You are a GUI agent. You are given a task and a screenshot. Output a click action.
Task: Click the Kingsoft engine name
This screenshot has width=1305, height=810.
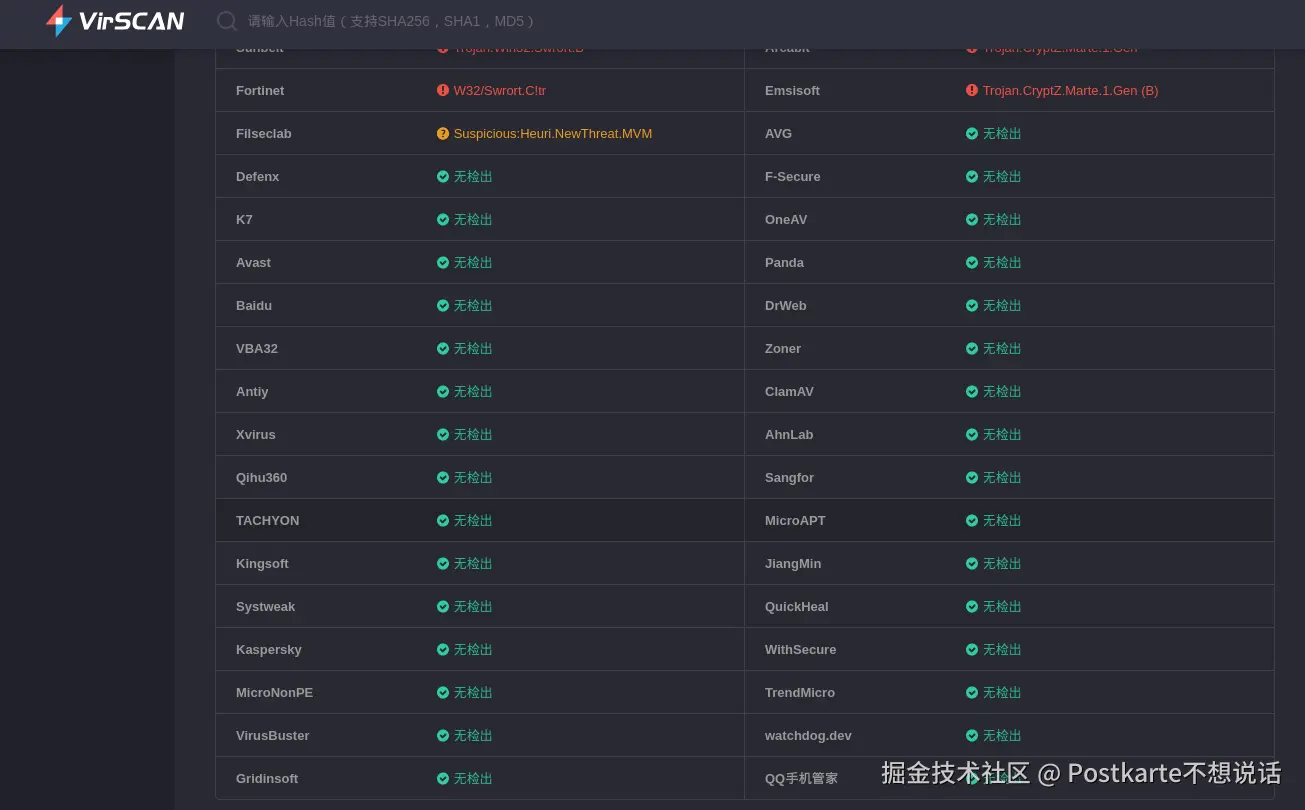[262, 563]
